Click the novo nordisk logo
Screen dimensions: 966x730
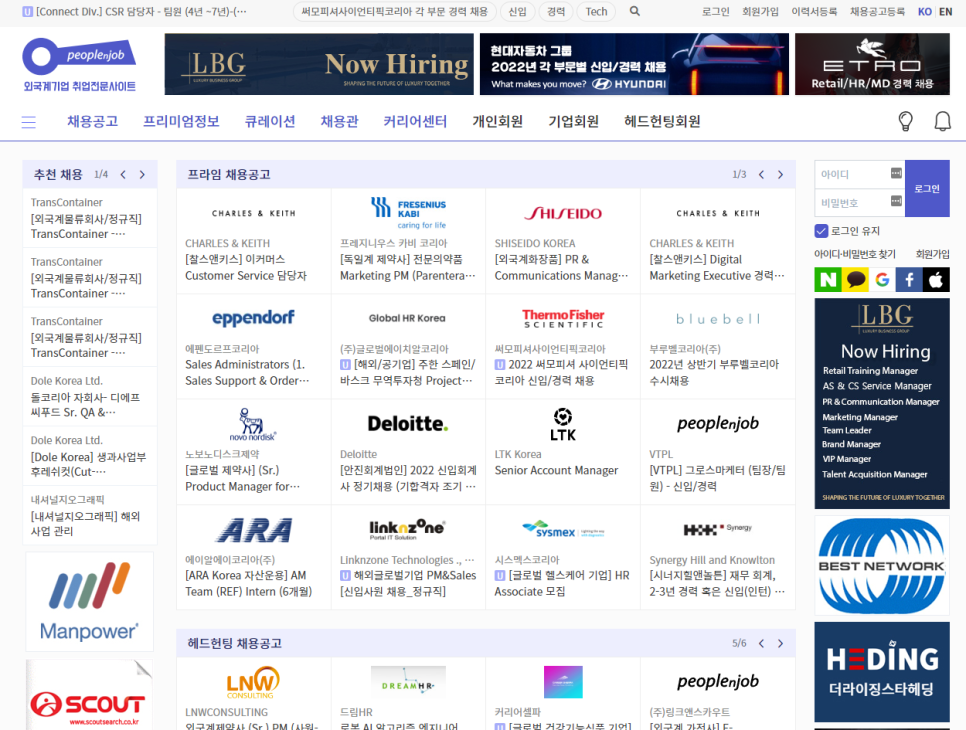tap(253, 424)
